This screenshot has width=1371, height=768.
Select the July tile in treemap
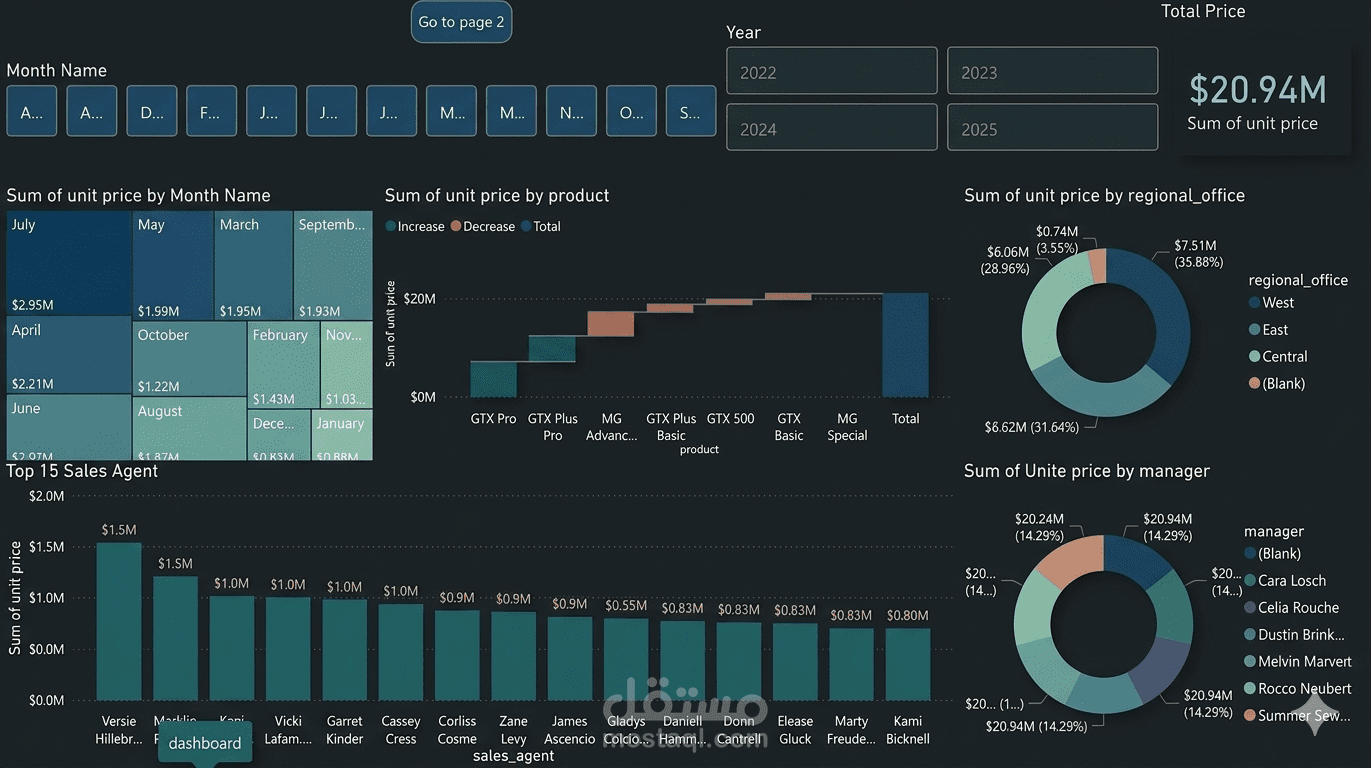69,263
